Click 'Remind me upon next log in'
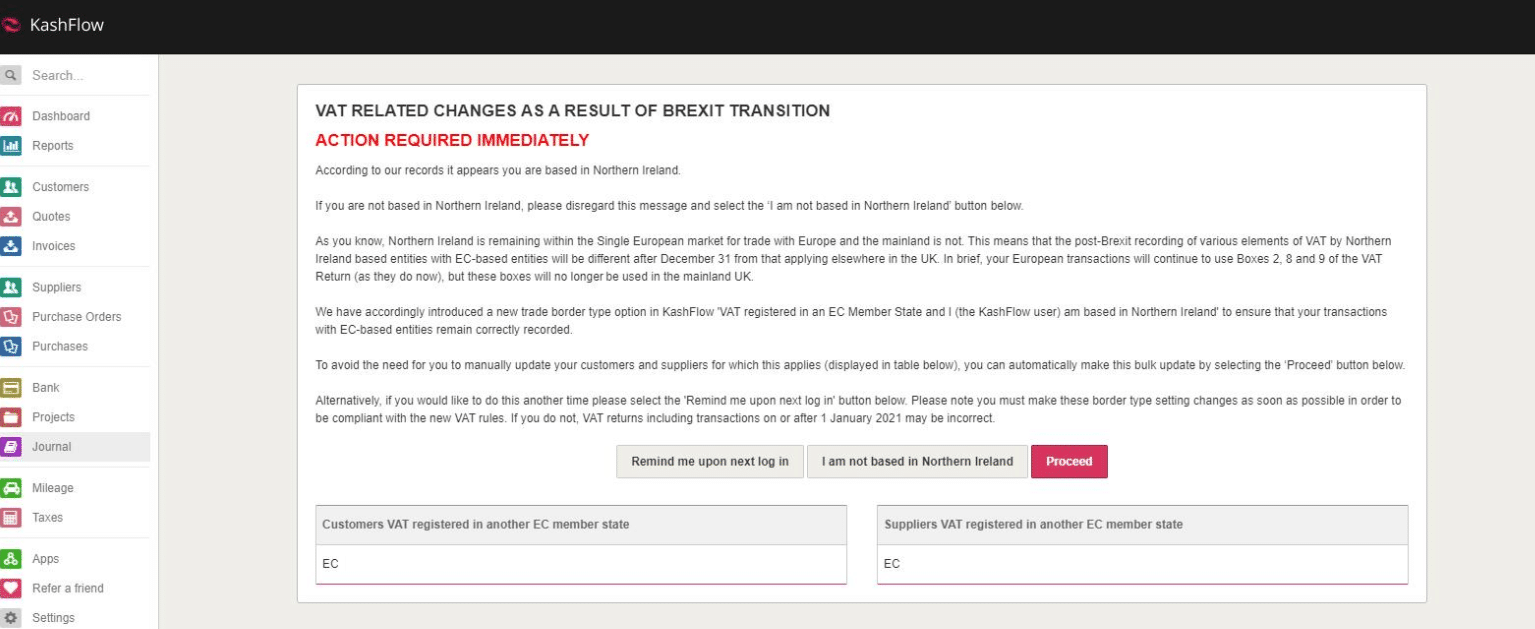Viewport: 1535px width, 629px height. point(709,462)
